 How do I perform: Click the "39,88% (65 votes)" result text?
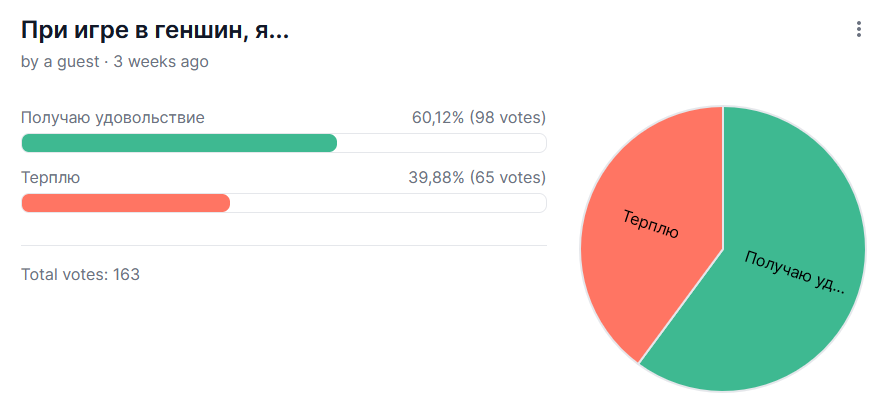click(476, 178)
